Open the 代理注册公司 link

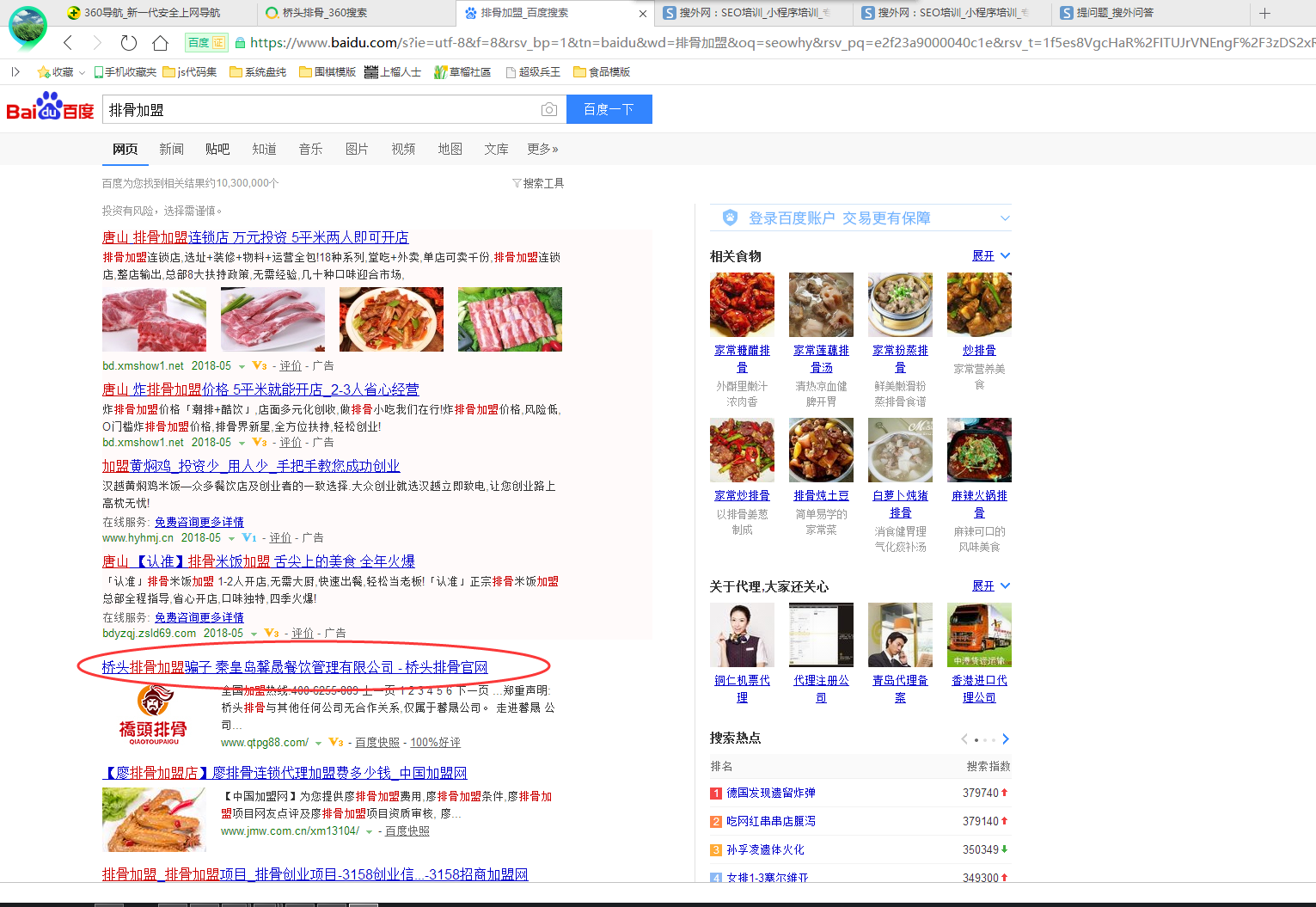click(x=821, y=689)
